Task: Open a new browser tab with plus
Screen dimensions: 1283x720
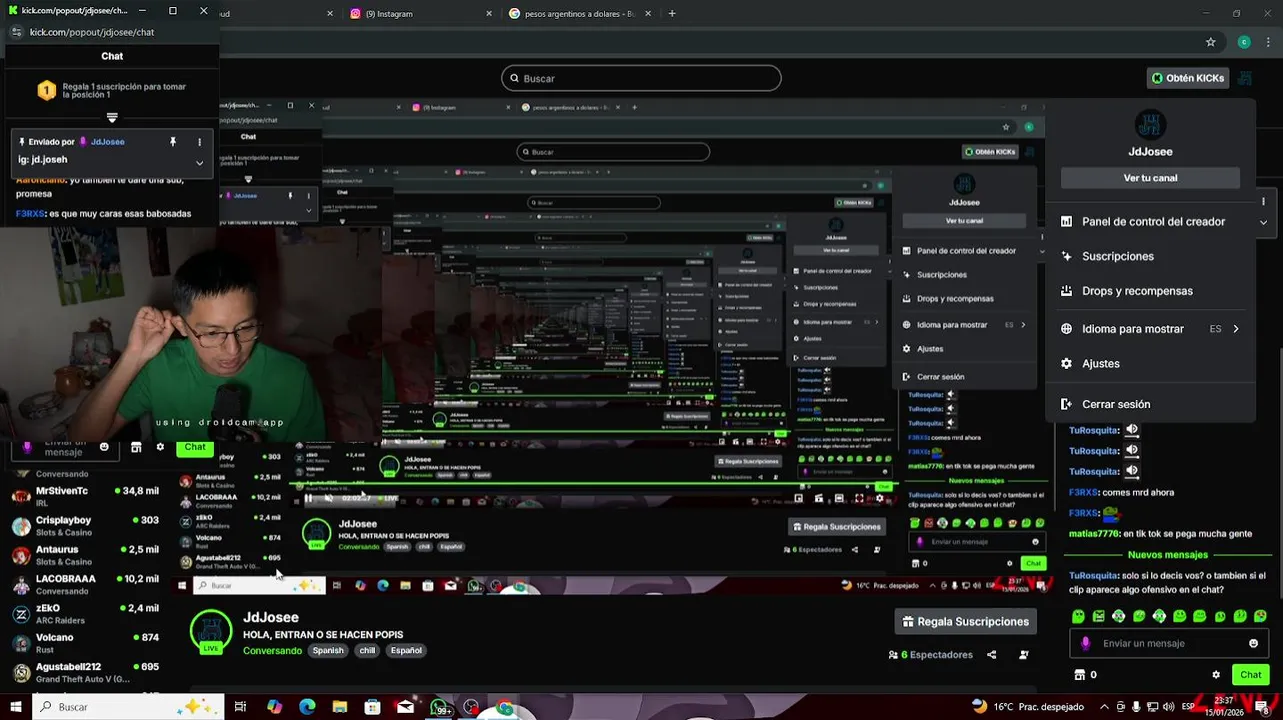Action: [672, 13]
